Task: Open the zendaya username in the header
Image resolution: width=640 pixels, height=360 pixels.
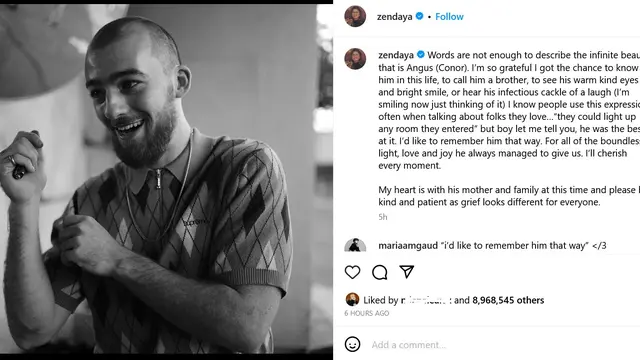Action: [394, 17]
